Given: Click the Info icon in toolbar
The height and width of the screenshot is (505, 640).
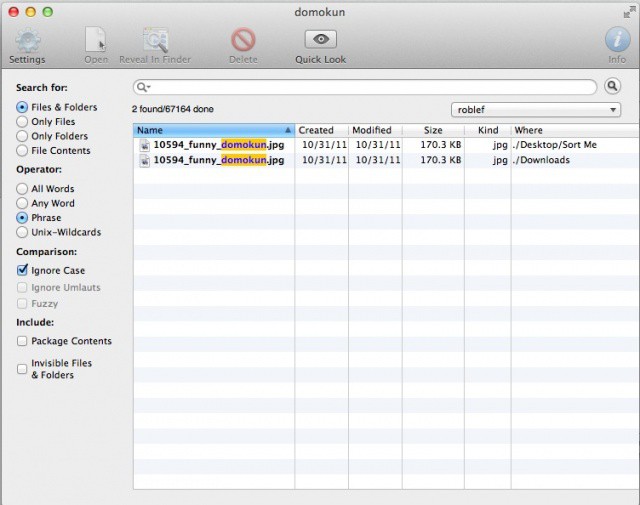Looking at the screenshot, I should click(617, 40).
